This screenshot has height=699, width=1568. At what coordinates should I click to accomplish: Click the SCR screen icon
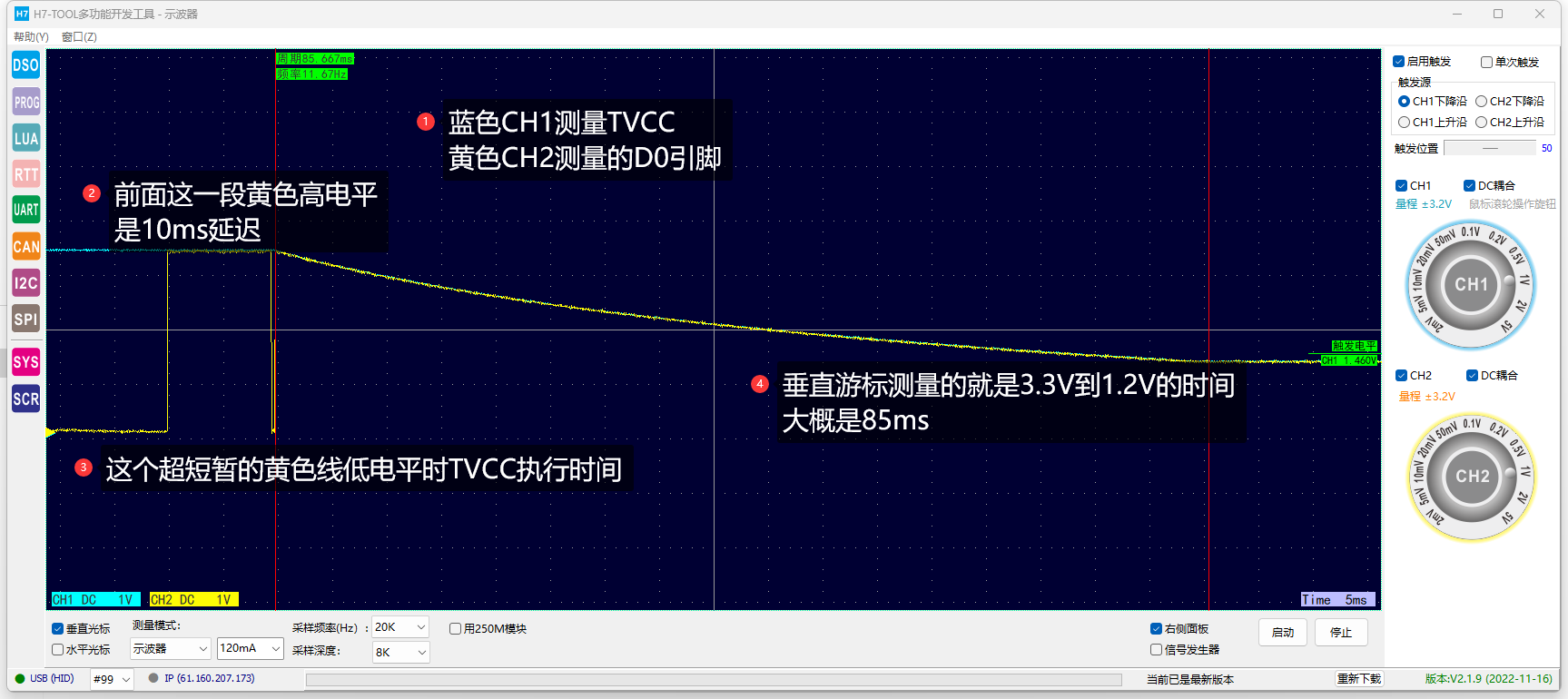coord(25,398)
